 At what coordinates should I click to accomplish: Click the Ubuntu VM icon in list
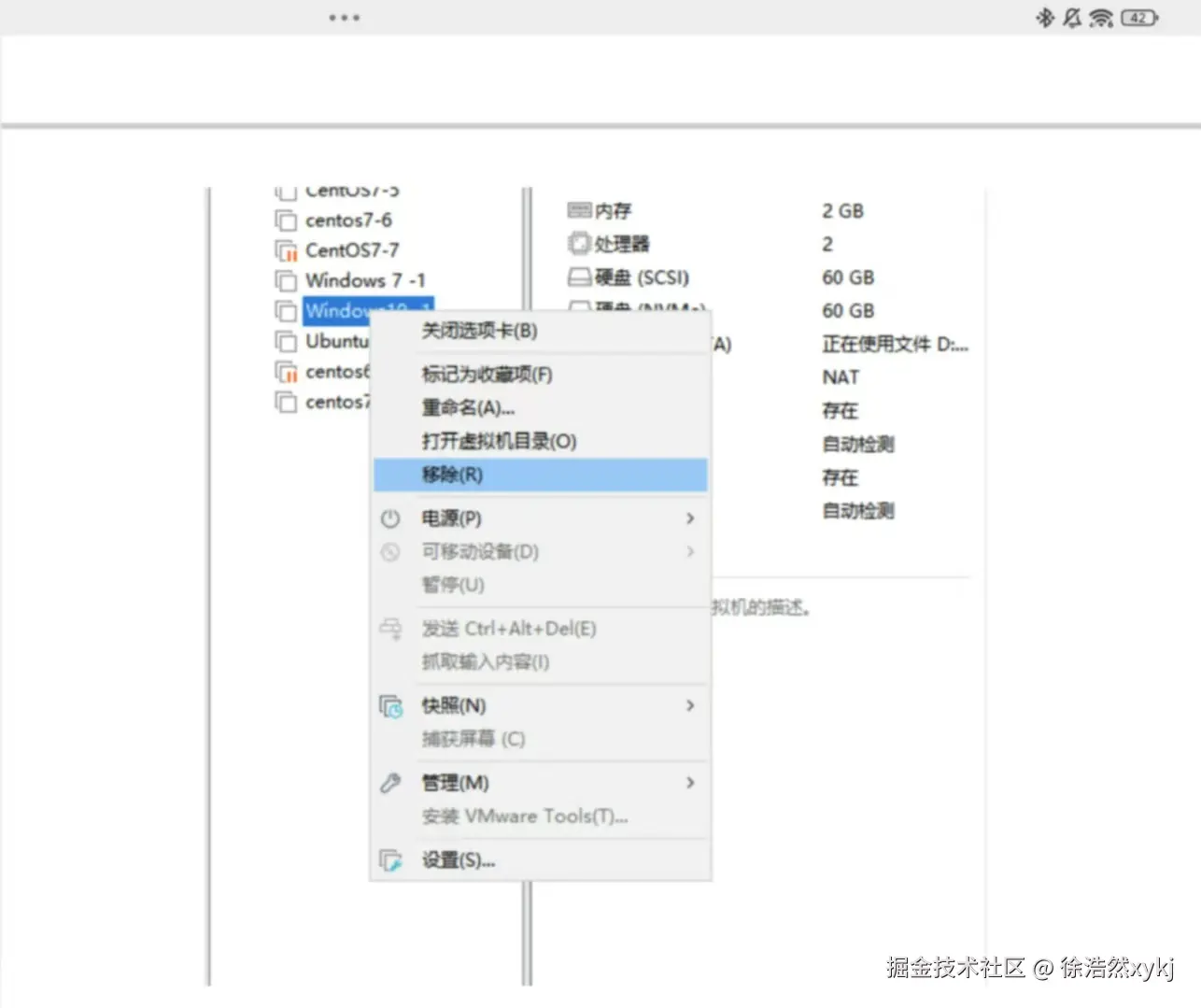coord(286,341)
